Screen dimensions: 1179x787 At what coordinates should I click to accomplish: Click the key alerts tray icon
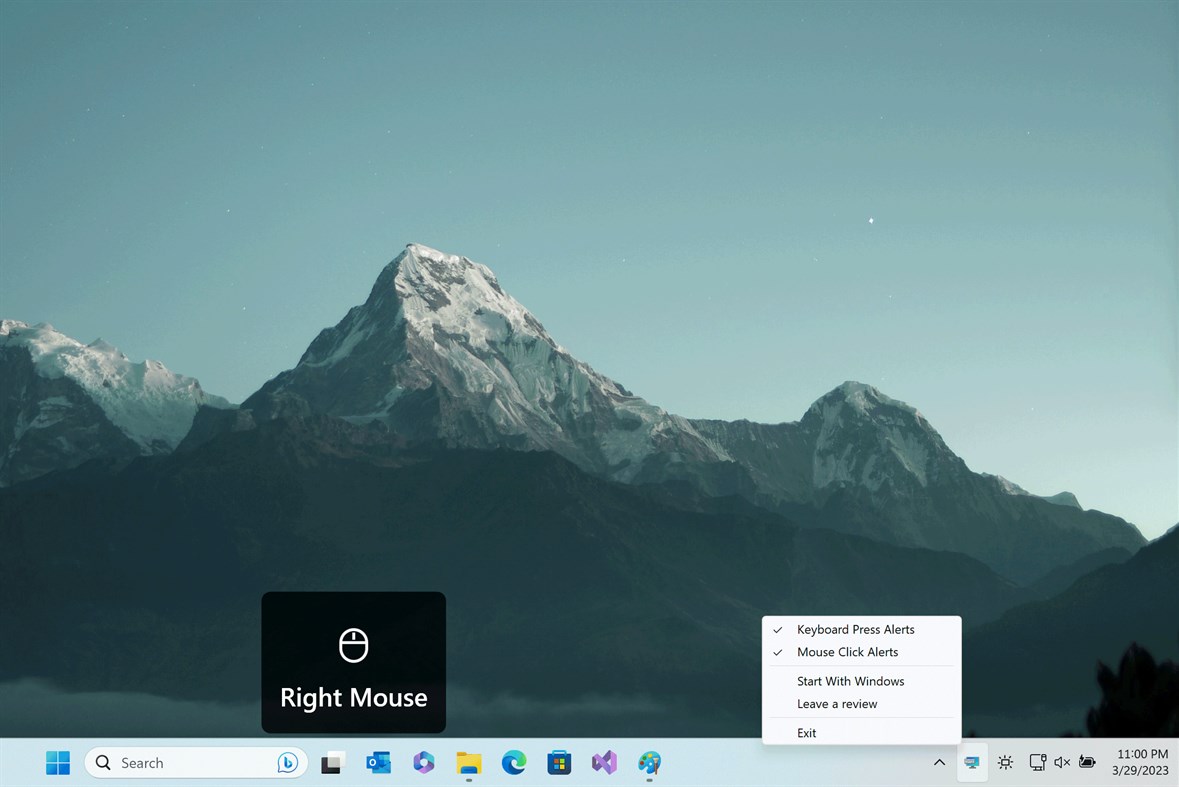971,762
